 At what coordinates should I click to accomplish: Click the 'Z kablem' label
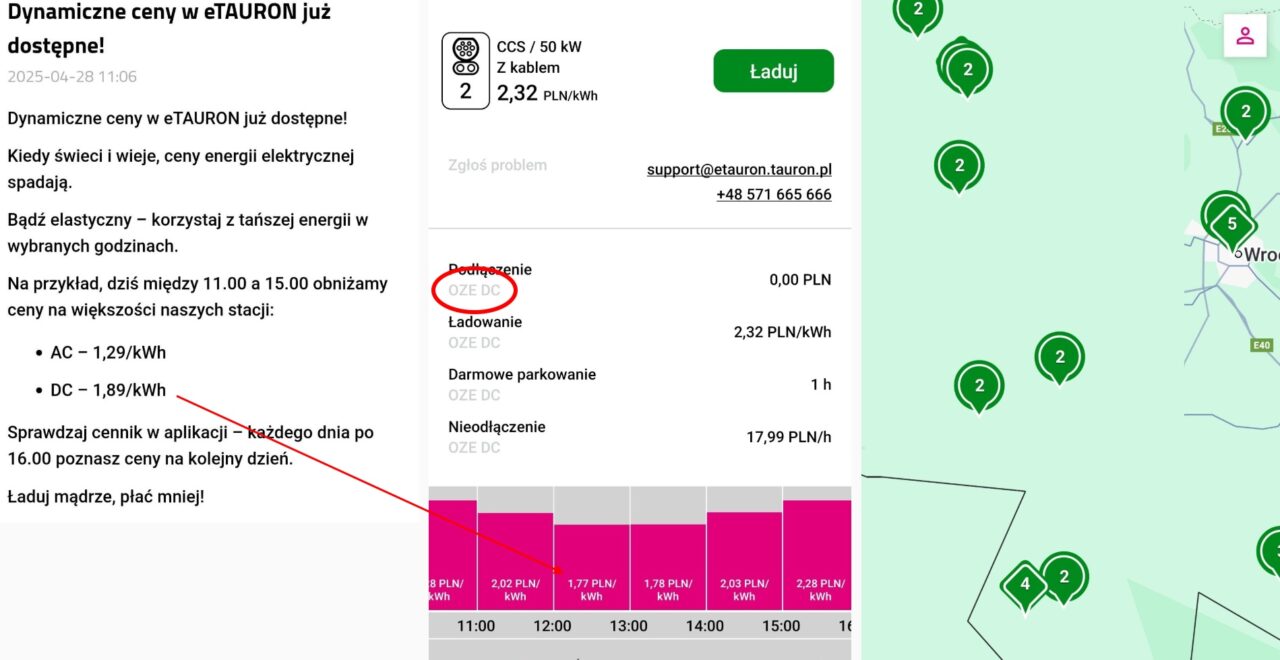(x=528, y=68)
